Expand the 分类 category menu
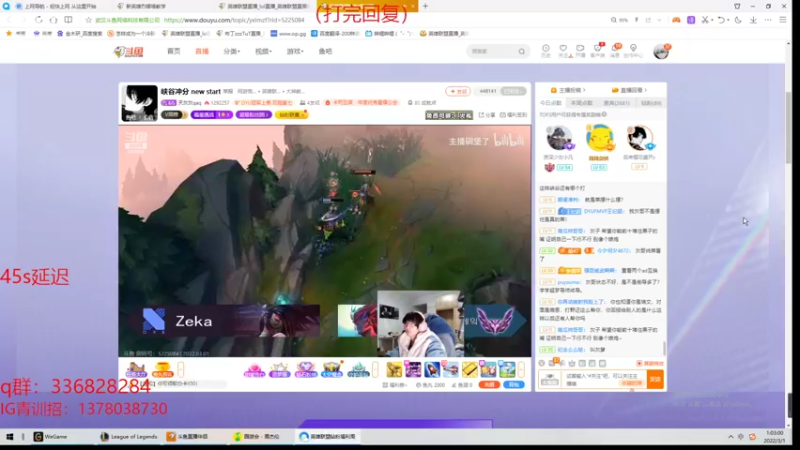The image size is (800, 450). [232, 52]
